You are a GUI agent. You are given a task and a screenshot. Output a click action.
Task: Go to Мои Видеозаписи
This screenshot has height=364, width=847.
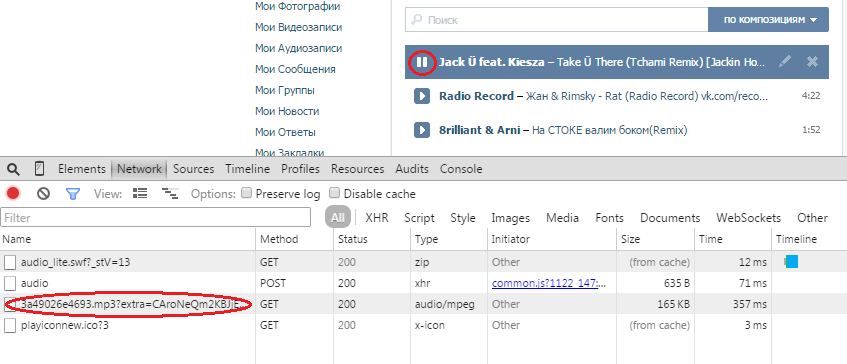coord(298,27)
